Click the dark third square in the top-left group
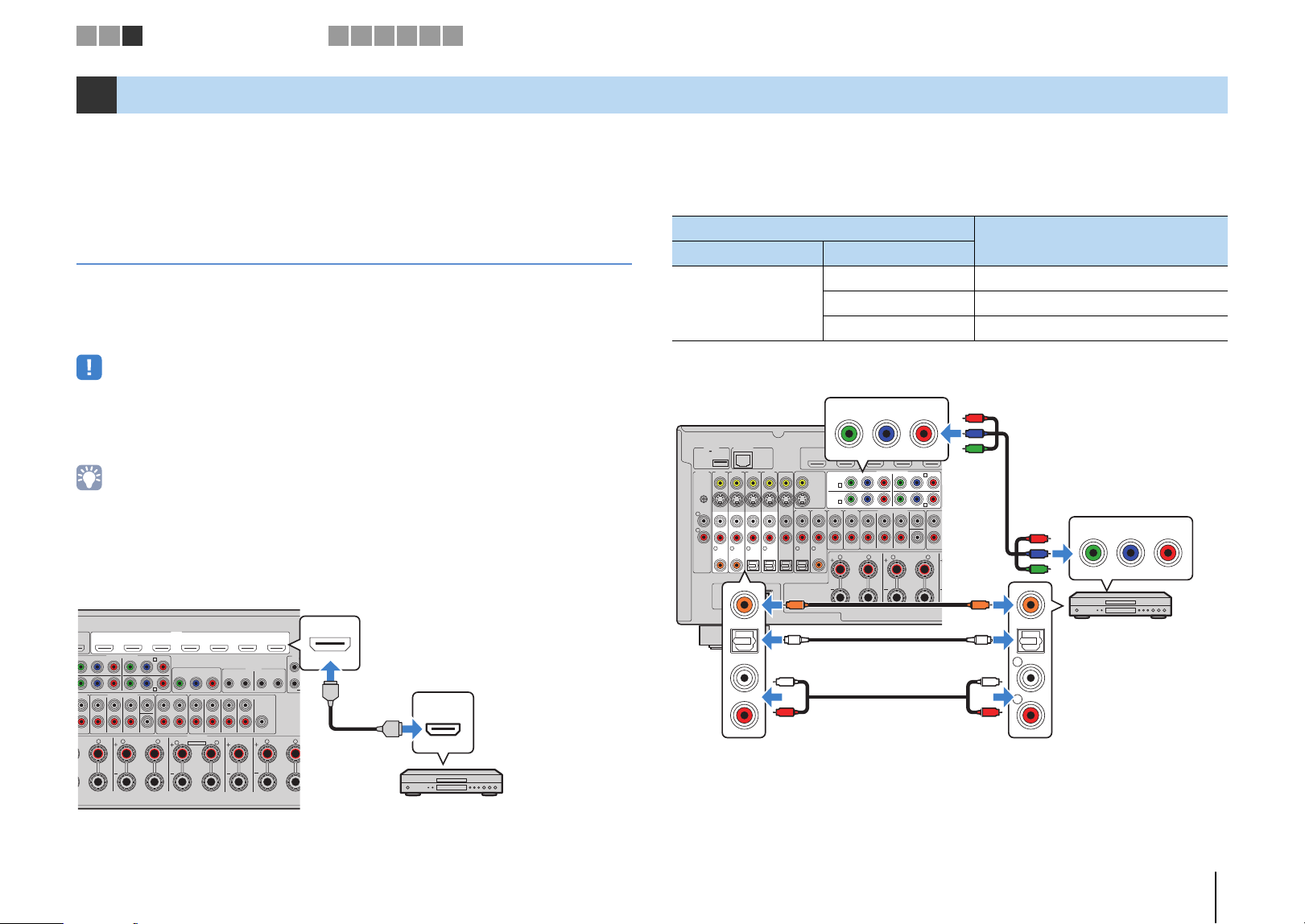This screenshot has height=924, width=1305. tap(133, 35)
